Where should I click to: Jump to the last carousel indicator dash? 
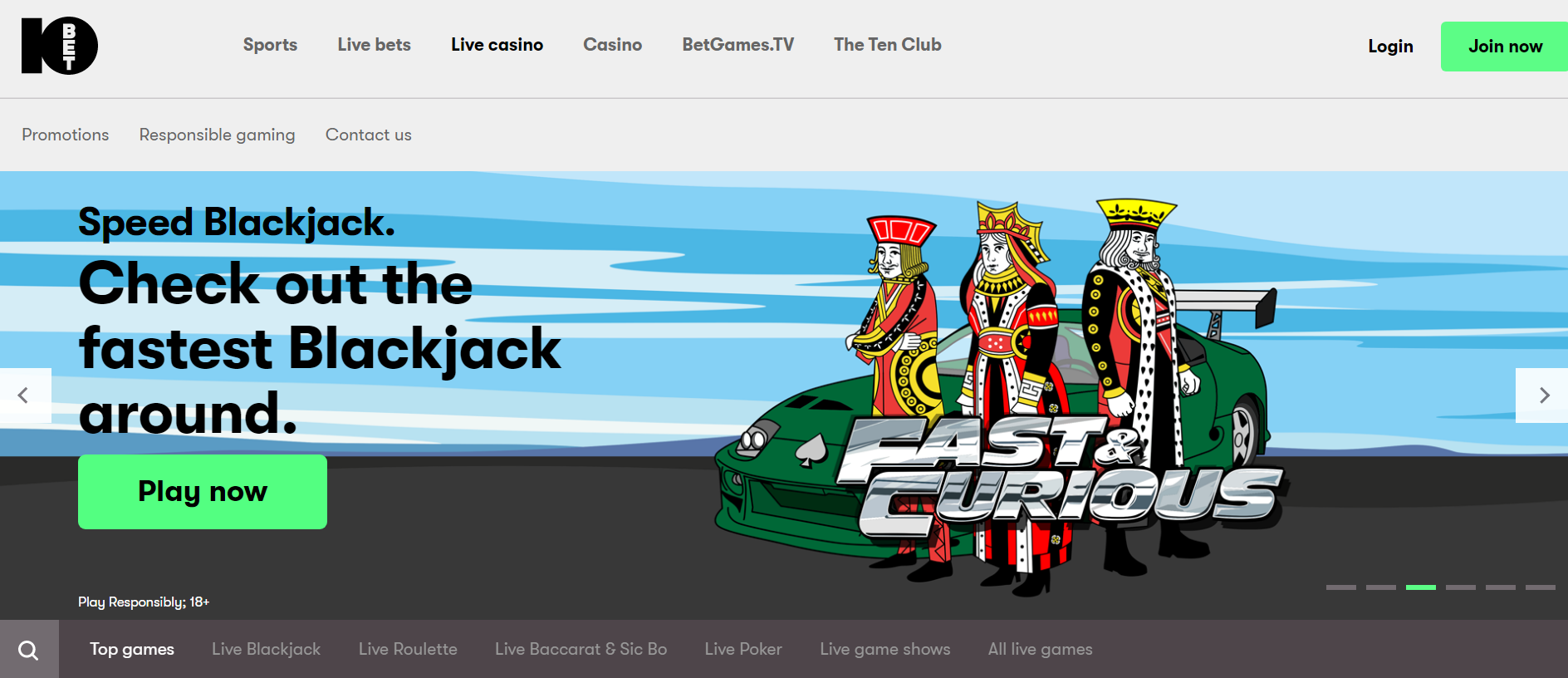(x=1540, y=587)
